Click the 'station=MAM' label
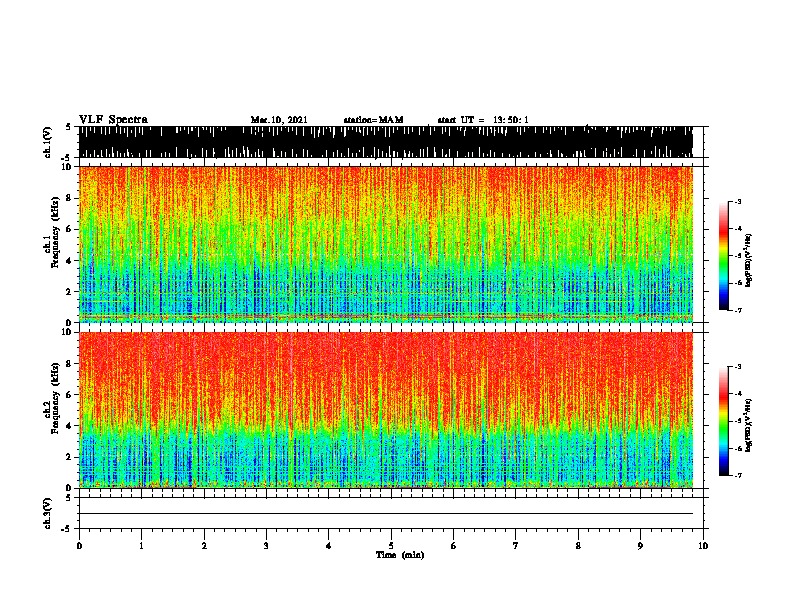This screenshot has height=612, width=792. [x=373, y=120]
